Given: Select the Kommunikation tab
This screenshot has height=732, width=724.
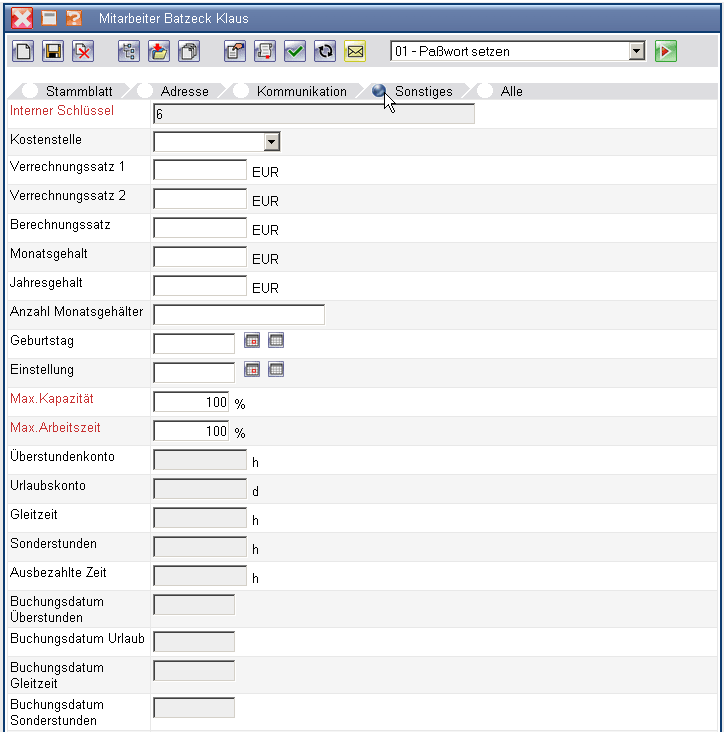Looking at the screenshot, I should point(301,91).
